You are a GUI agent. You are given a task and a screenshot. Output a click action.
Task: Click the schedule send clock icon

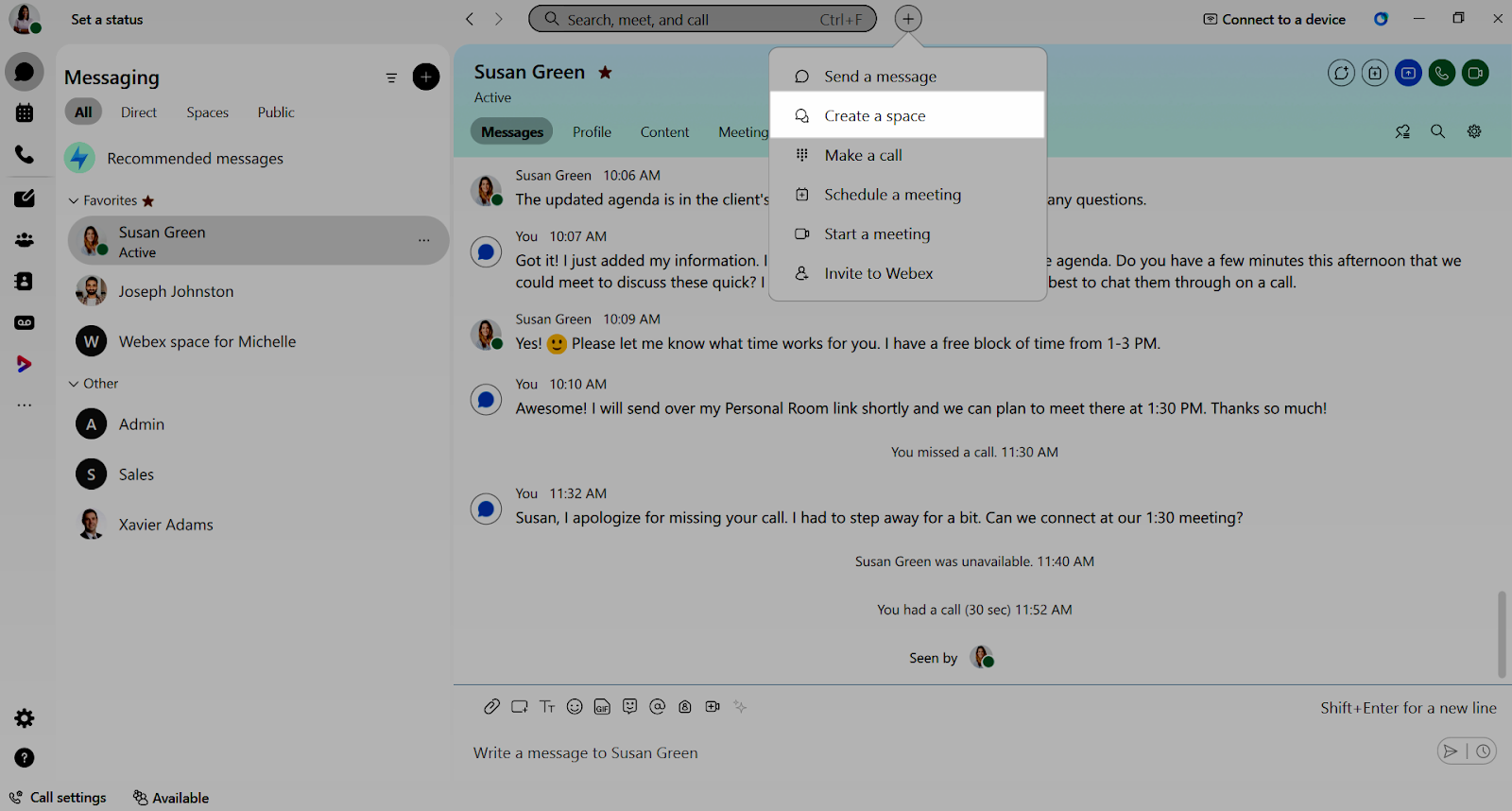(x=1484, y=751)
